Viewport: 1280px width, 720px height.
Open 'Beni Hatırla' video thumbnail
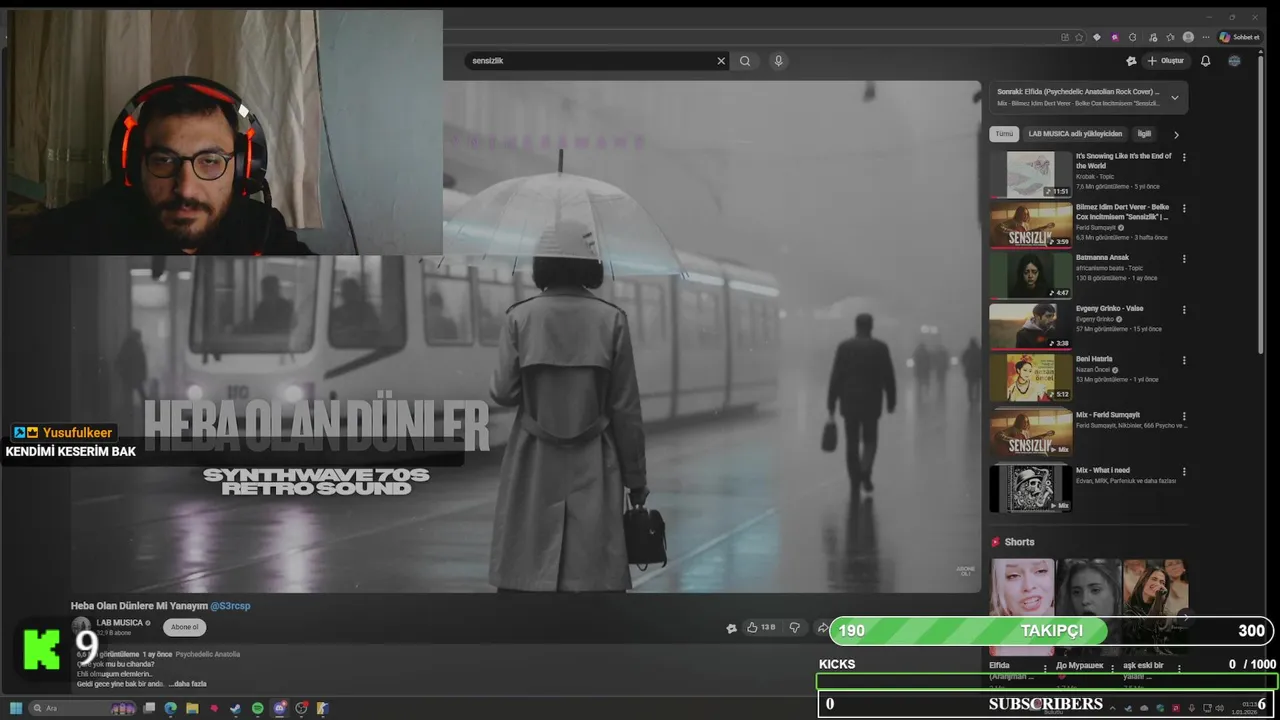pyautogui.click(x=1030, y=377)
